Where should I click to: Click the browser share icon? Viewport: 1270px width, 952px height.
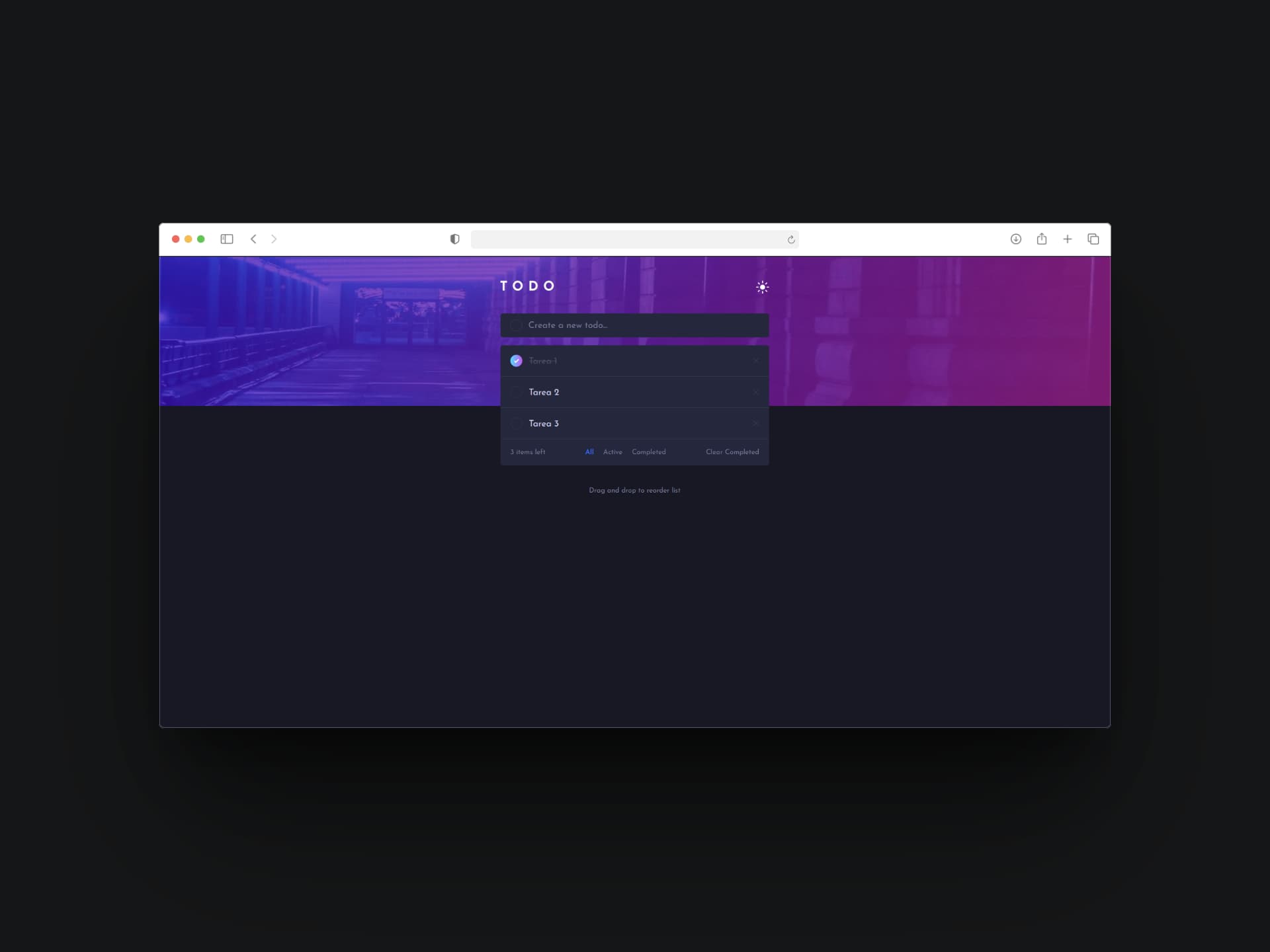point(1042,239)
